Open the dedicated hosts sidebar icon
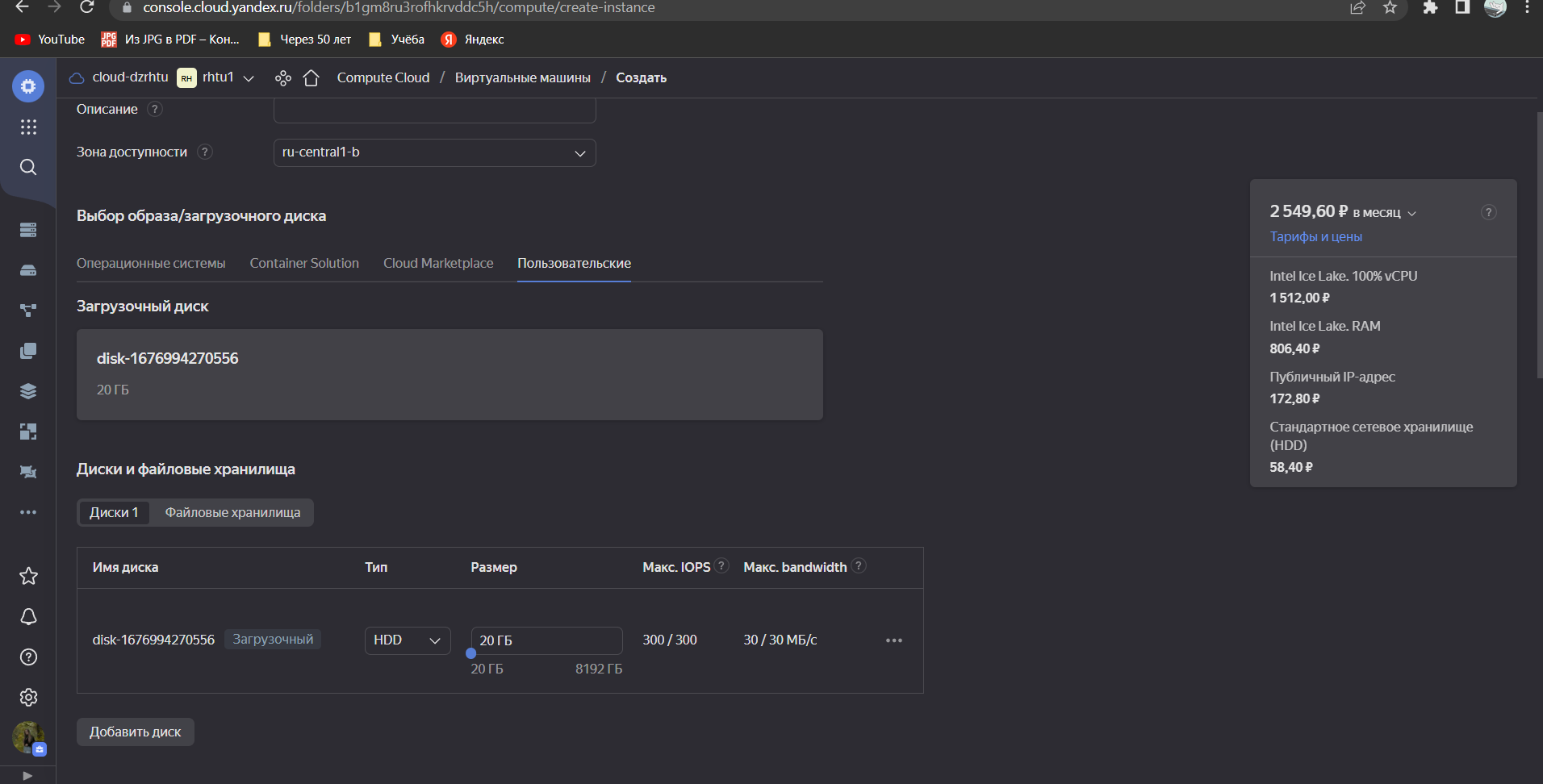The width and height of the screenshot is (1543, 784). pyautogui.click(x=28, y=472)
